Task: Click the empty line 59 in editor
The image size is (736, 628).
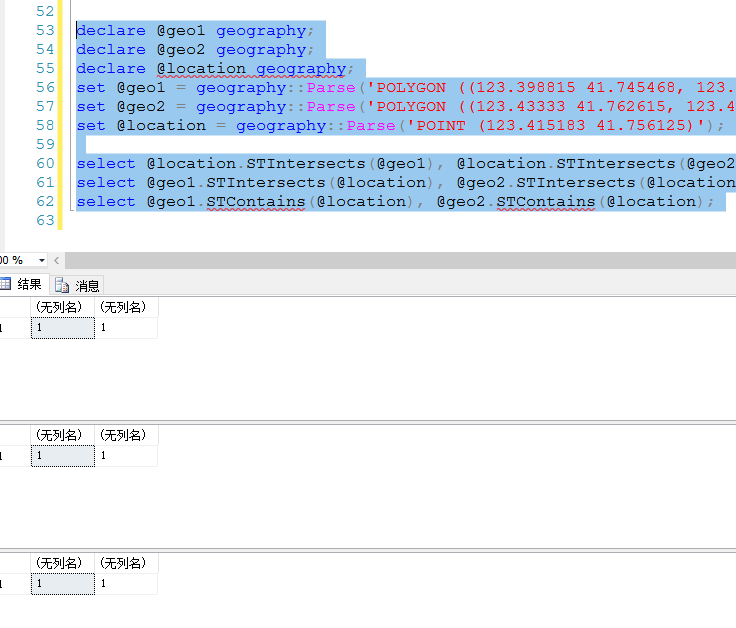Action: coord(404,145)
